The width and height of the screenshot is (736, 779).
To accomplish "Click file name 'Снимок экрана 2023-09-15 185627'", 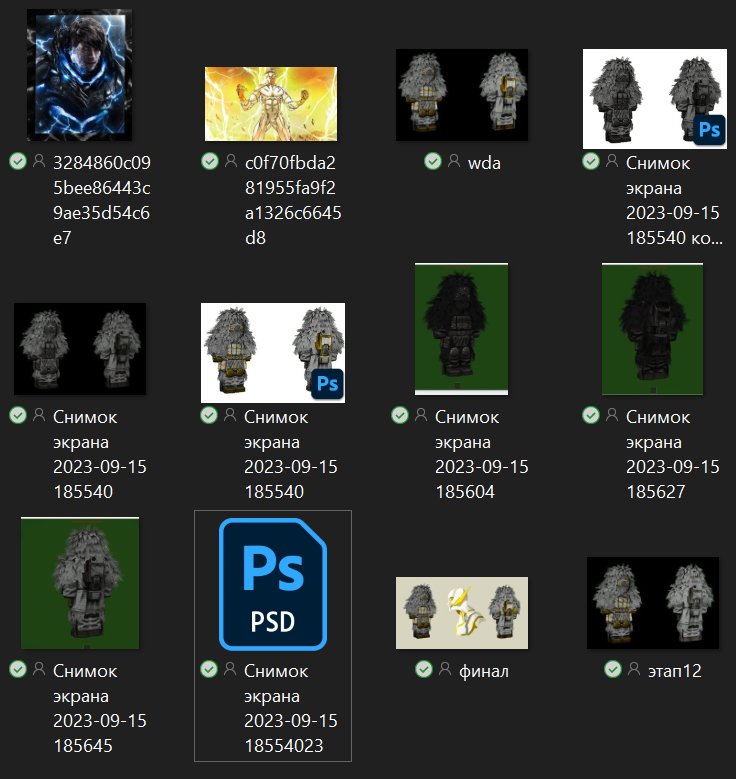I will click(673, 454).
